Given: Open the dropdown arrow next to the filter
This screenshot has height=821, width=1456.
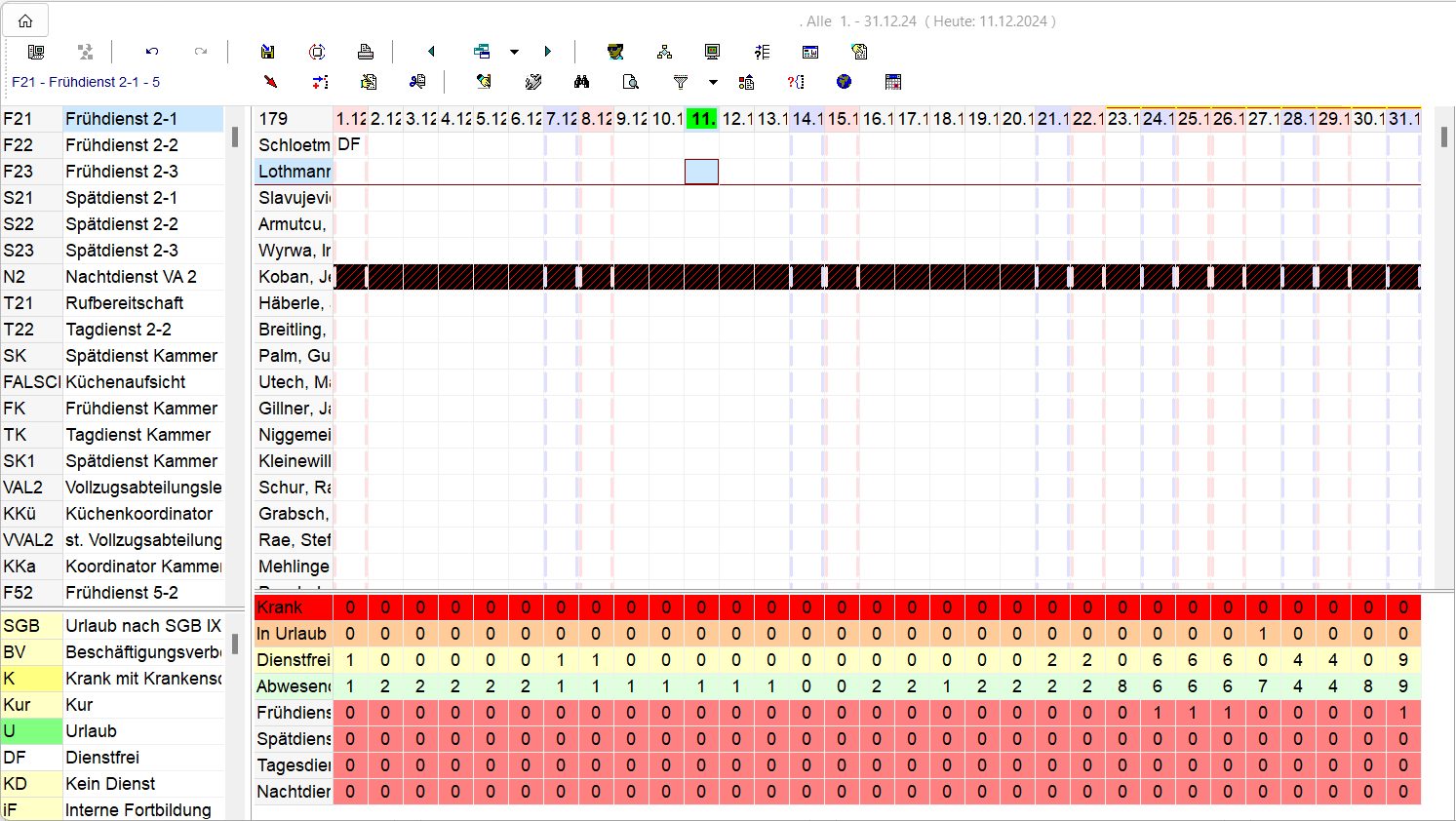Looking at the screenshot, I should click(x=713, y=82).
